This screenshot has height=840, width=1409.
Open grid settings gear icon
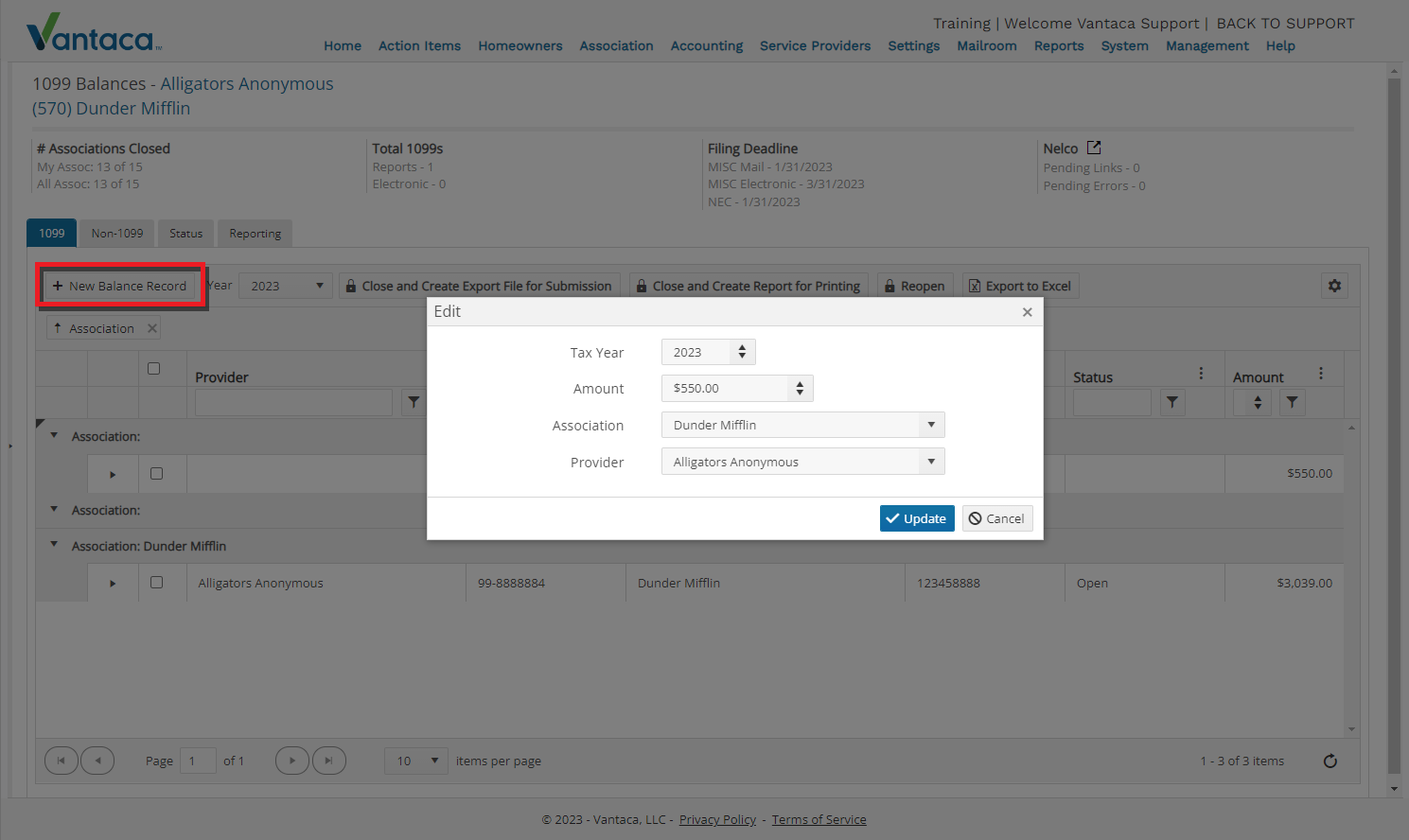1334,286
